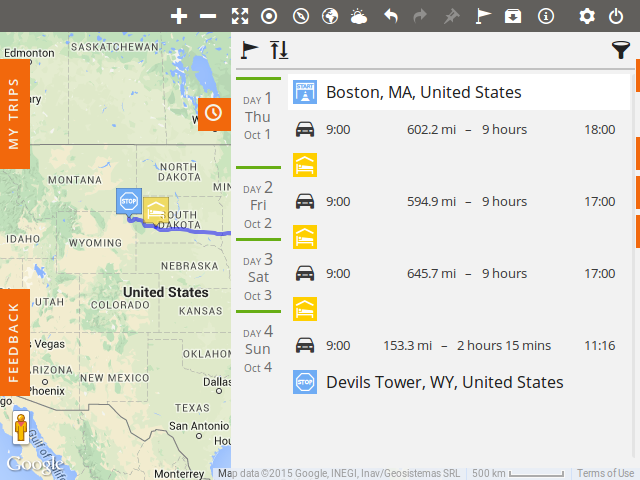Image resolution: width=640 pixels, height=480 pixels.
Task: Save trip with the download-box icon
Action: pos(513,16)
